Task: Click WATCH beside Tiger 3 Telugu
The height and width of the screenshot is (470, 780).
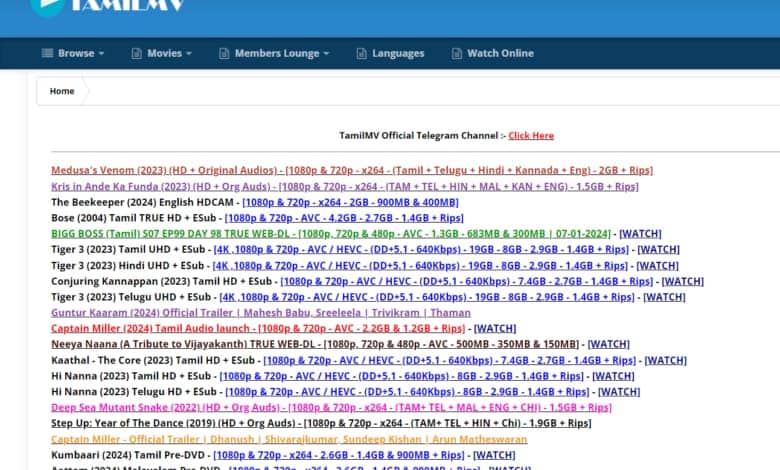Action: click(665, 297)
